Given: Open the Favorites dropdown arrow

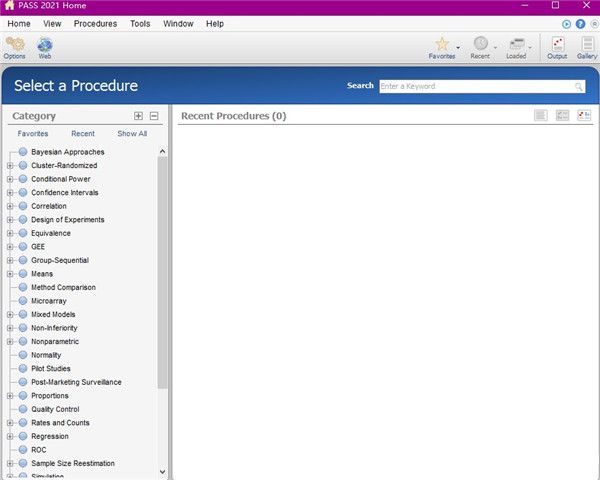Looking at the screenshot, I should click(x=458, y=47).
